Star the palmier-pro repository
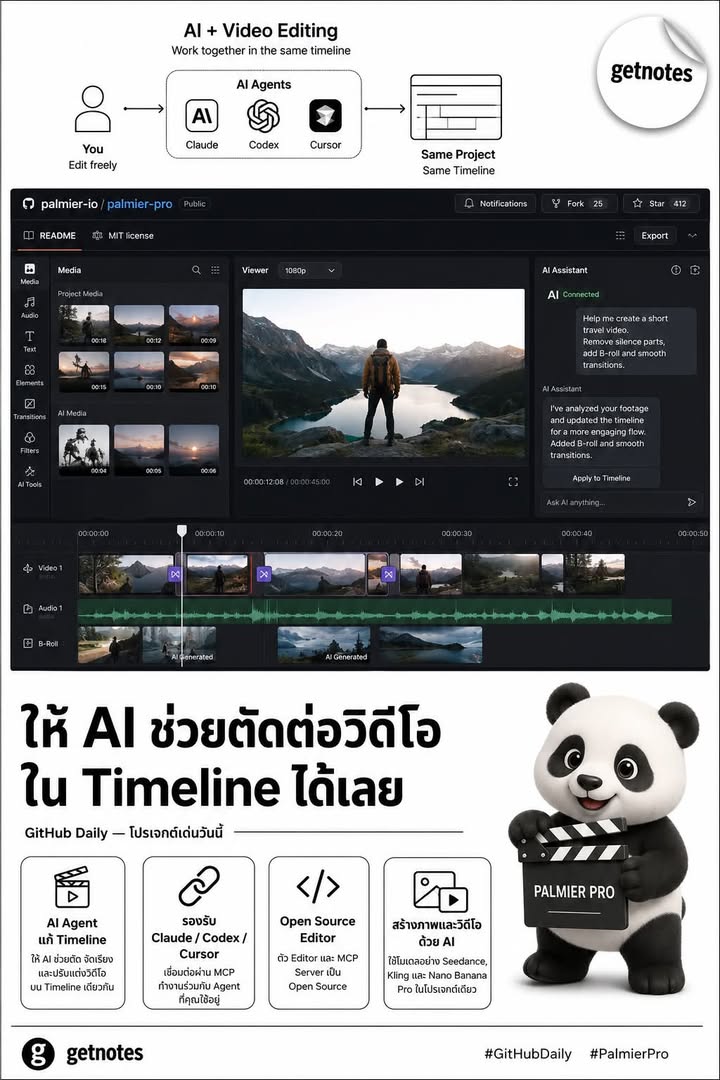The image size is (720, 1080). (661, 203)
